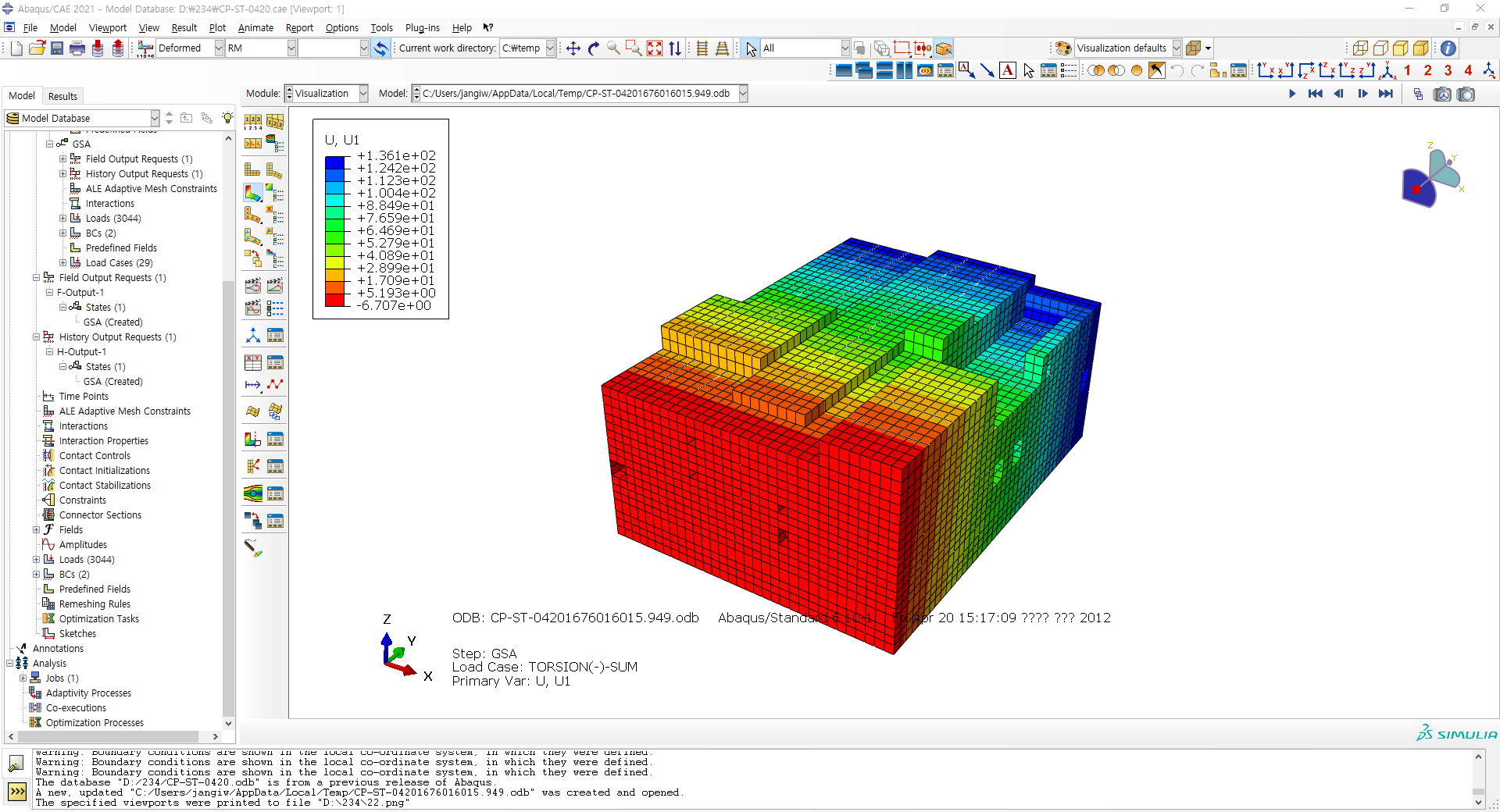Viewport: 1500px width, 812px height.
Task: Click the red legend color swatch
Action: 335,300
